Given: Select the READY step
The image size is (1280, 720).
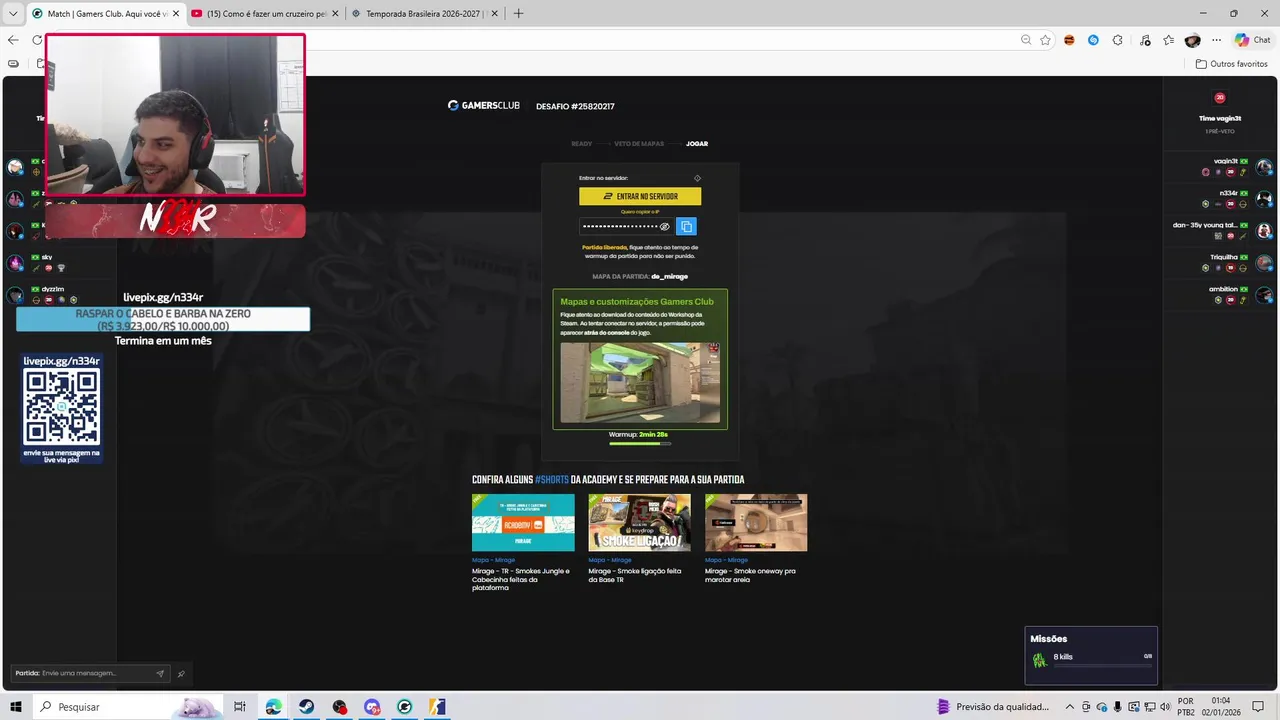Looking at the screenshot, I should [x=581, y=144].
